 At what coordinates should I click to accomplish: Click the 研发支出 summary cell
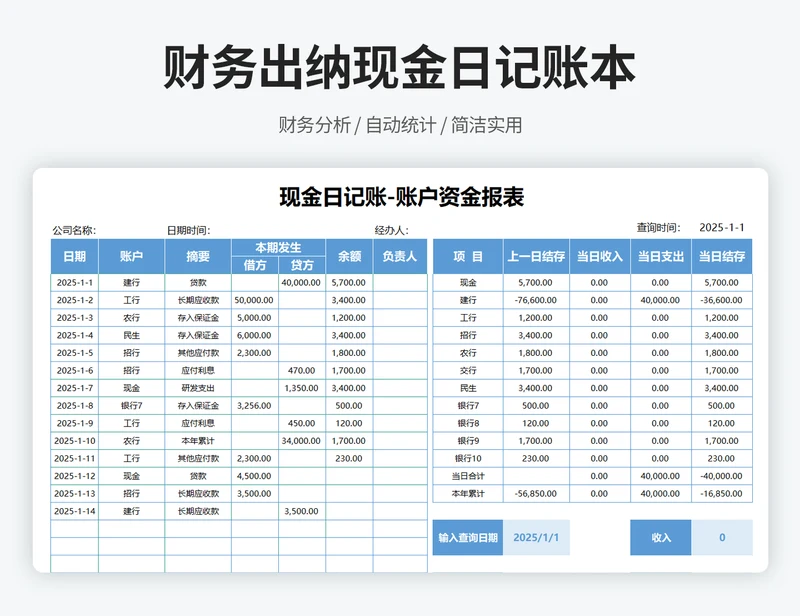point(198,388)
